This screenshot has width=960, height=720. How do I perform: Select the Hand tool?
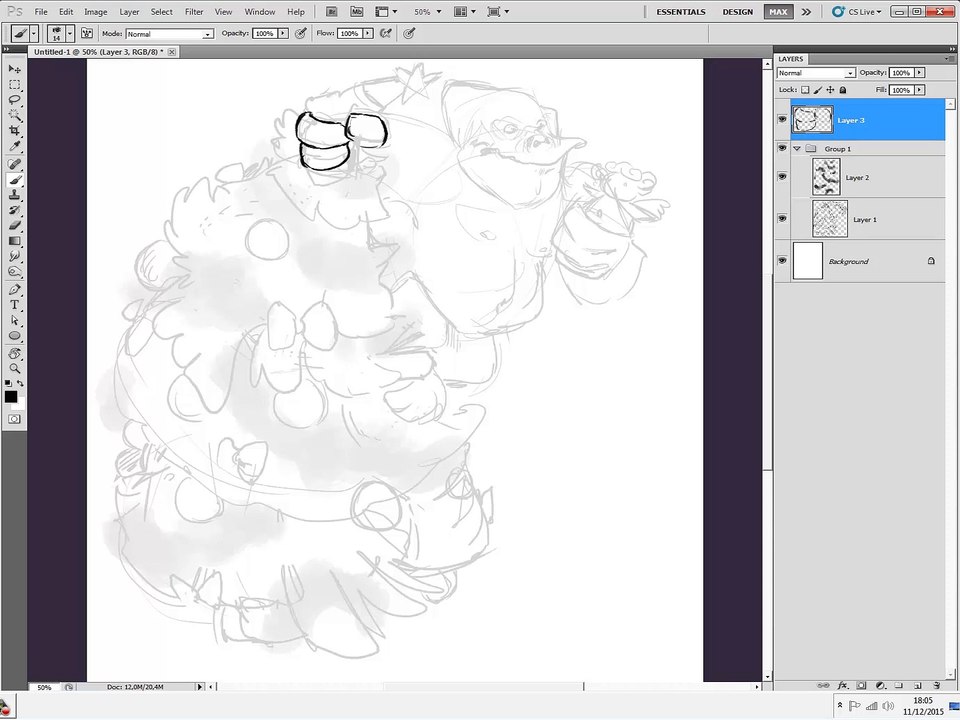(14, 353)
